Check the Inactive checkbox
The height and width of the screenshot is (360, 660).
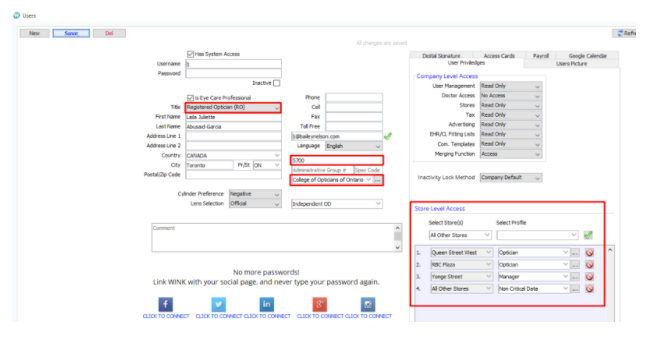[277, 83]
